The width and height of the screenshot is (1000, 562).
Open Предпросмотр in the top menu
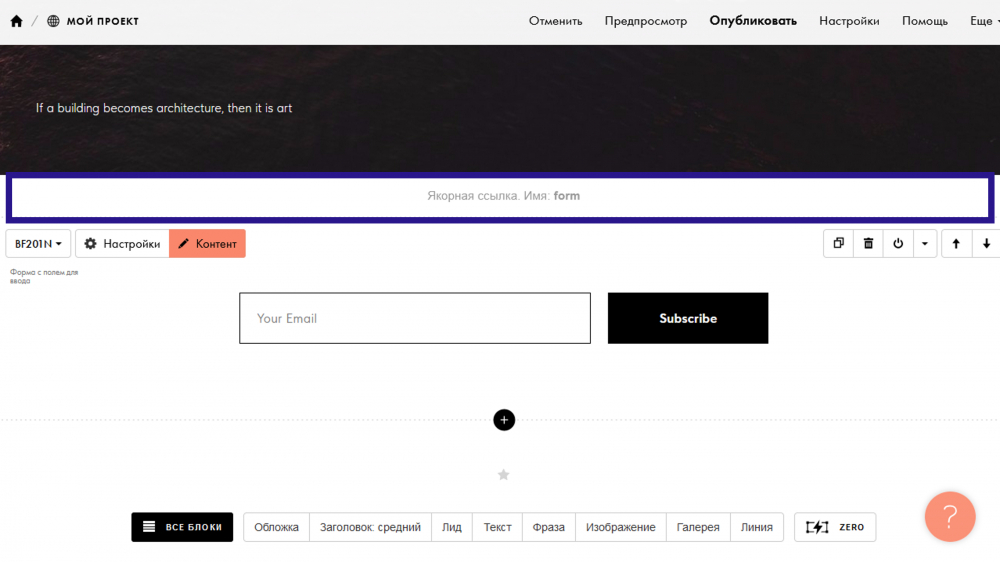point(646,21)
